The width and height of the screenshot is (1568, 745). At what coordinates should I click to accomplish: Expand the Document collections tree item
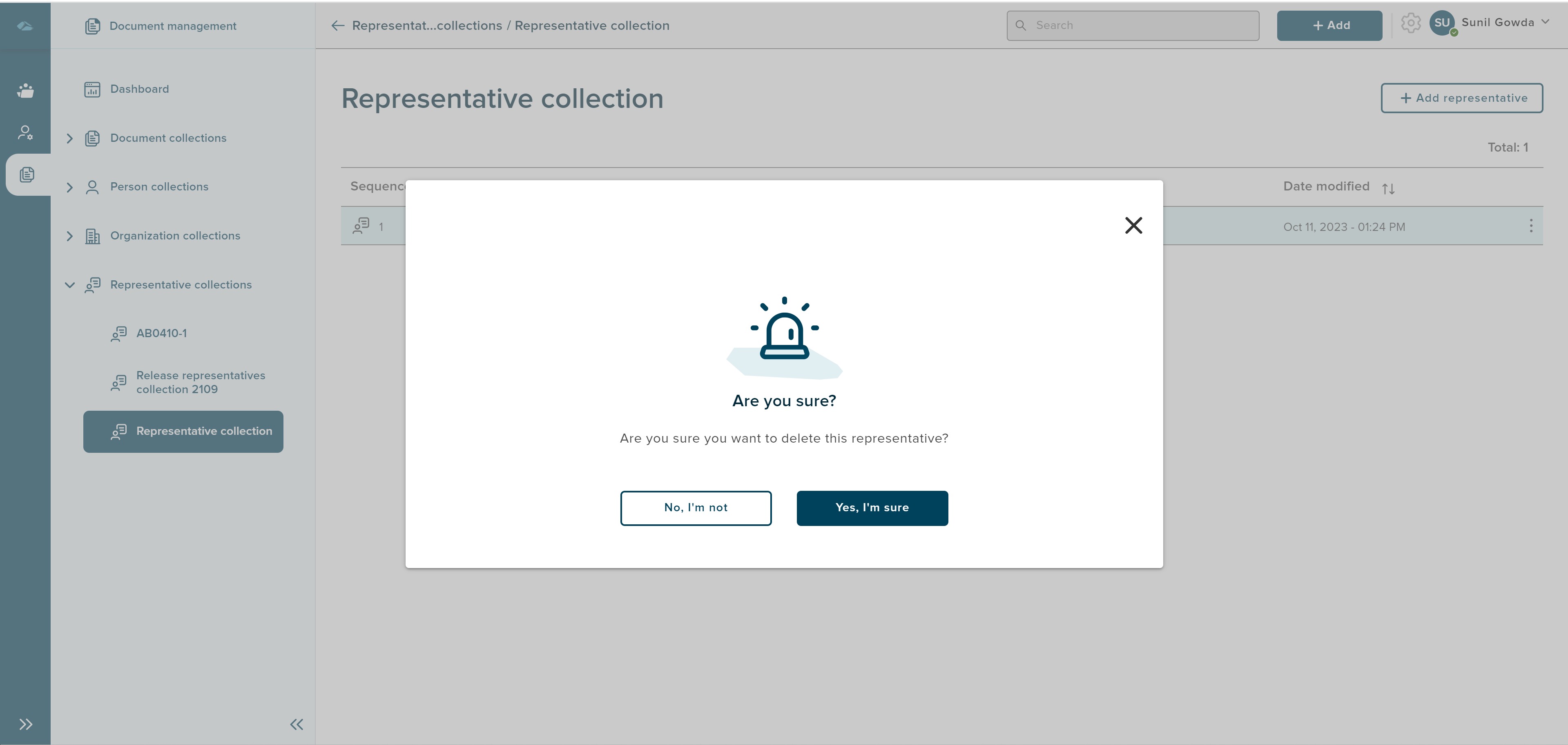click(69, 138)
